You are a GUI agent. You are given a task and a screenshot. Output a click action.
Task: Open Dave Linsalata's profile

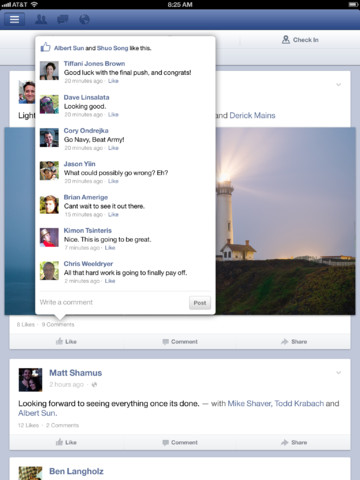tap(86, 97)
